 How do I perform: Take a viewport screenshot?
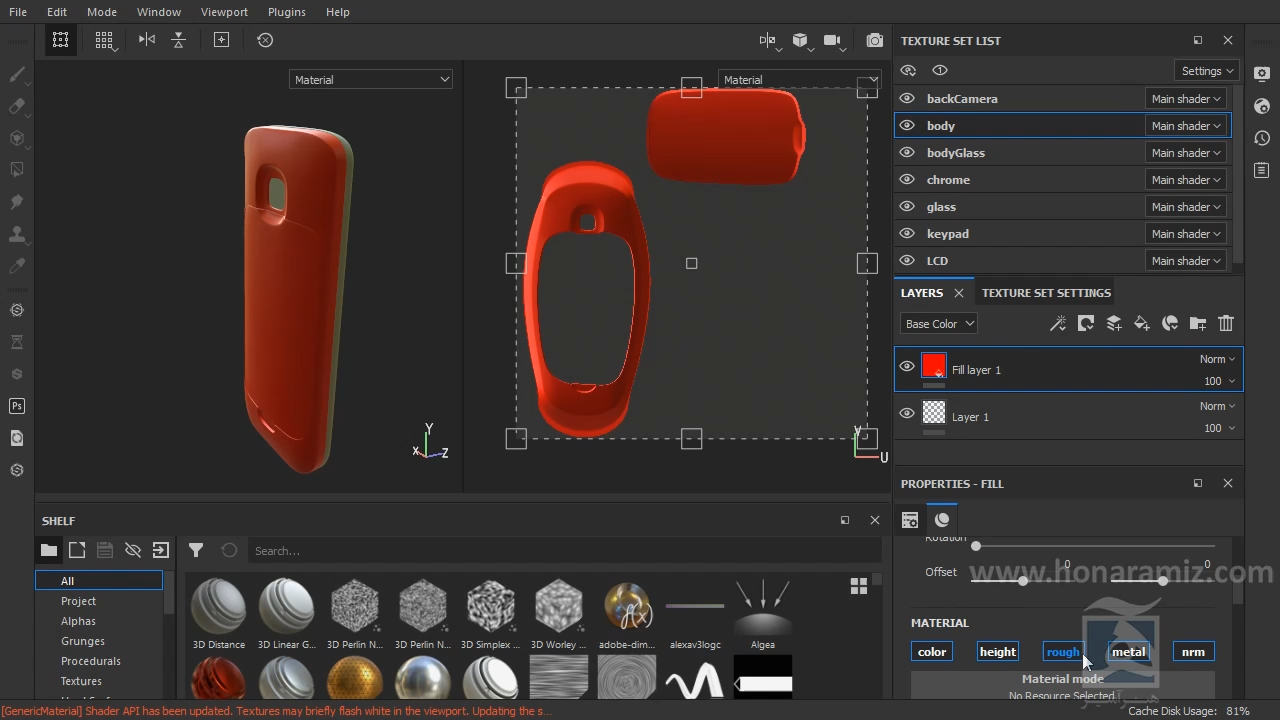(x=875, y=40)
